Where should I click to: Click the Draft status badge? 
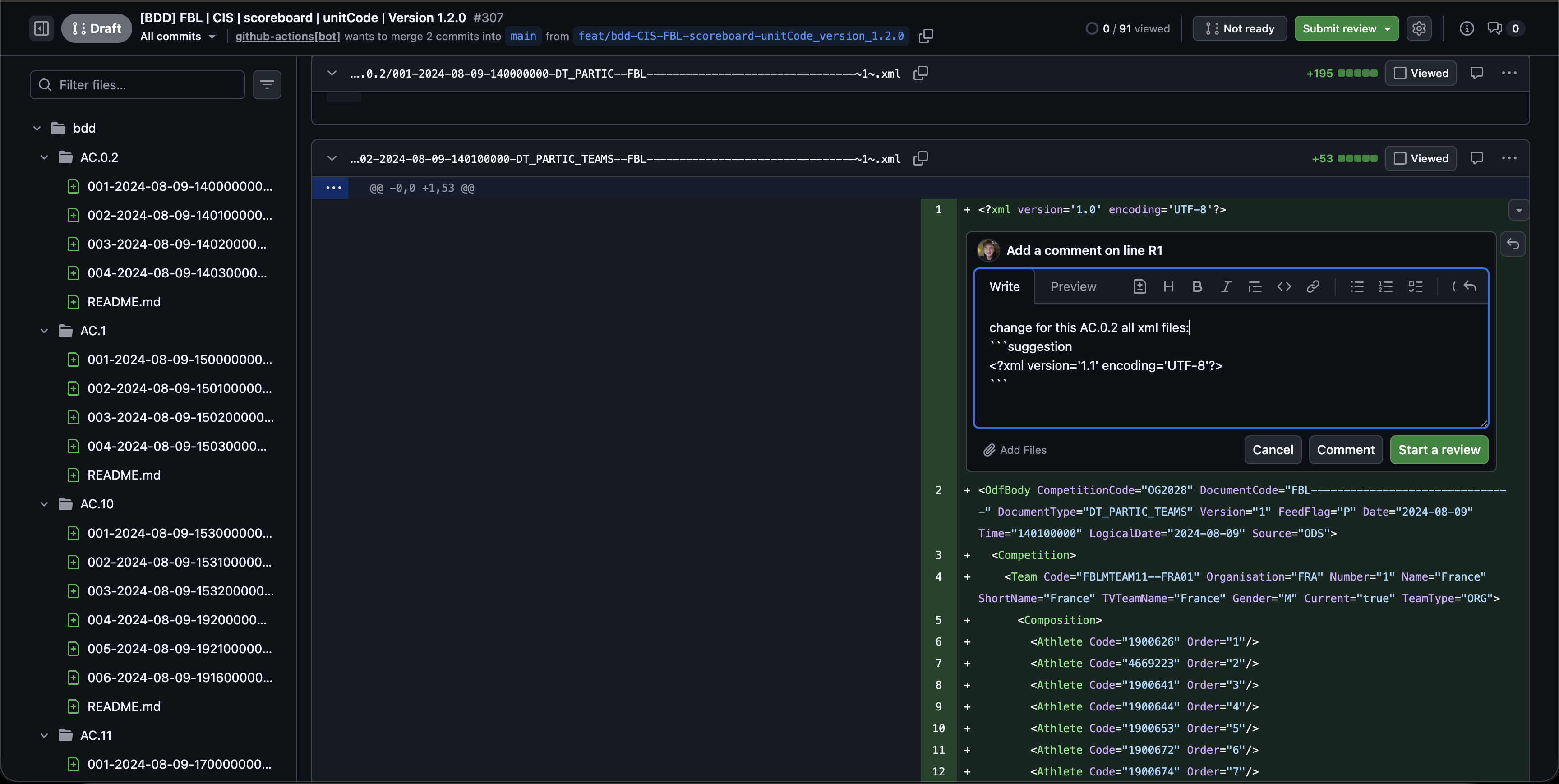96,28
